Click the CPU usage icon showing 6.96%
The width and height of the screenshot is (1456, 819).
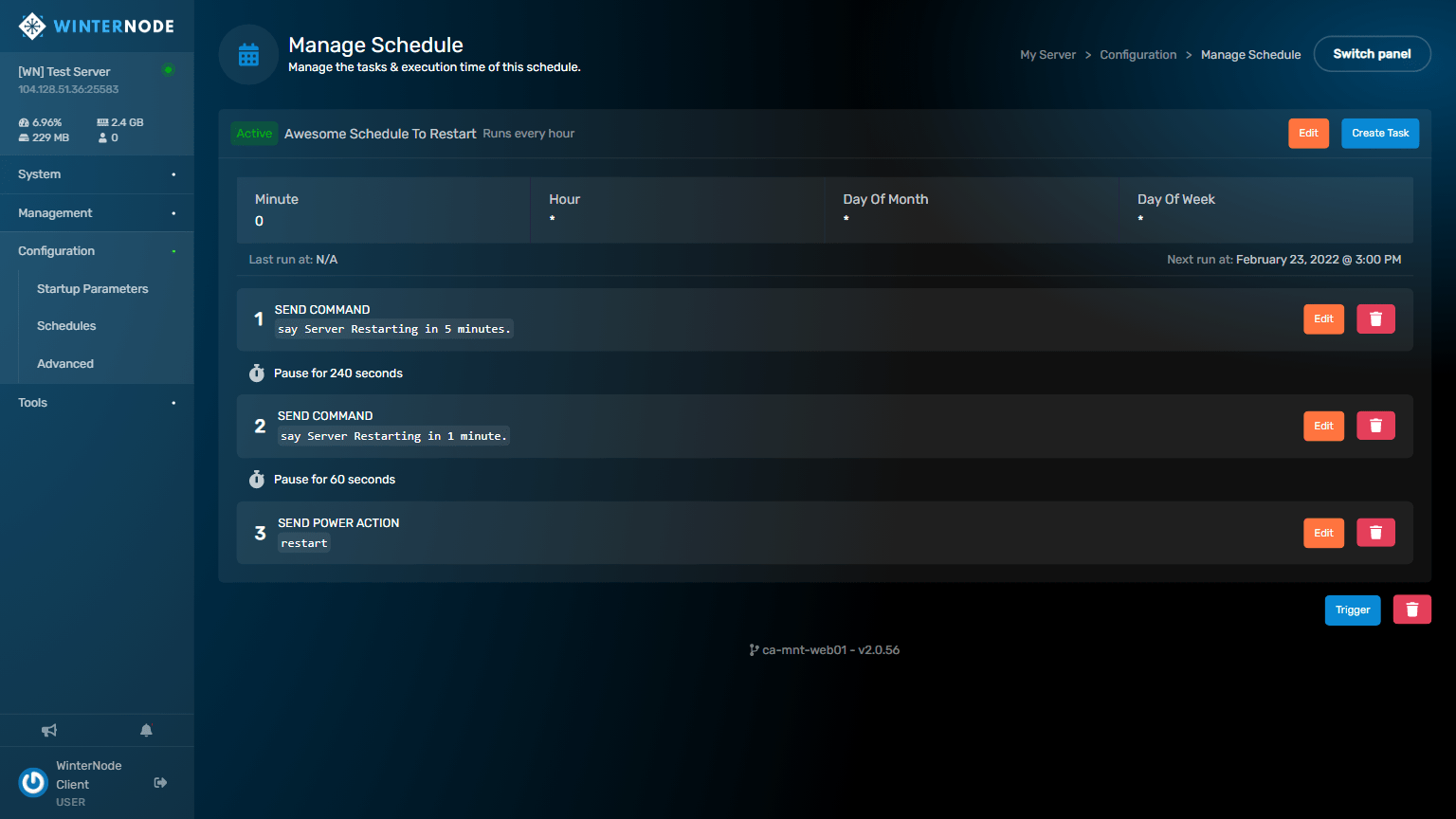[24, 122]
